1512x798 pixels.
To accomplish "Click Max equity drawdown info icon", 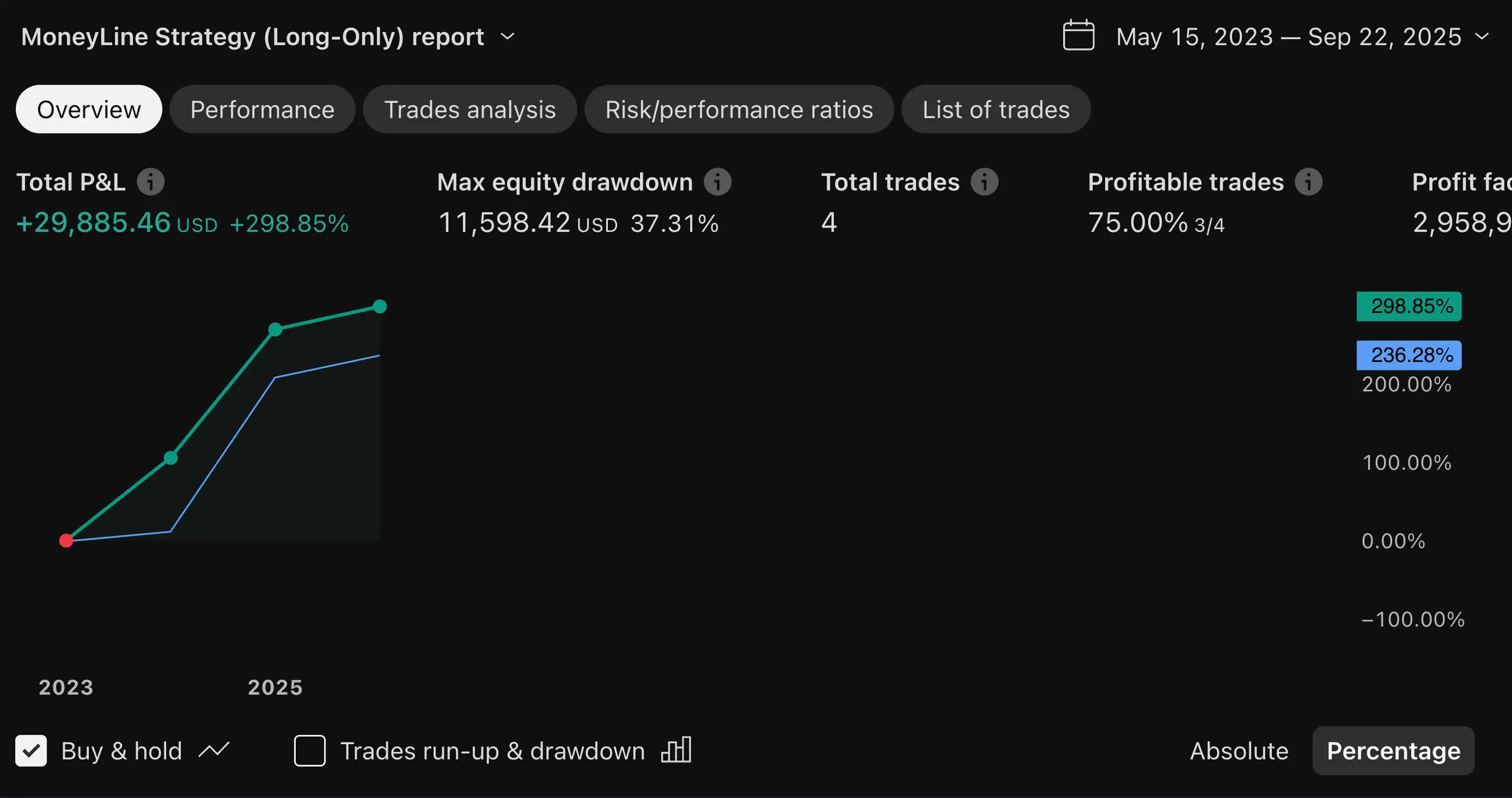I will pos(718,182).
